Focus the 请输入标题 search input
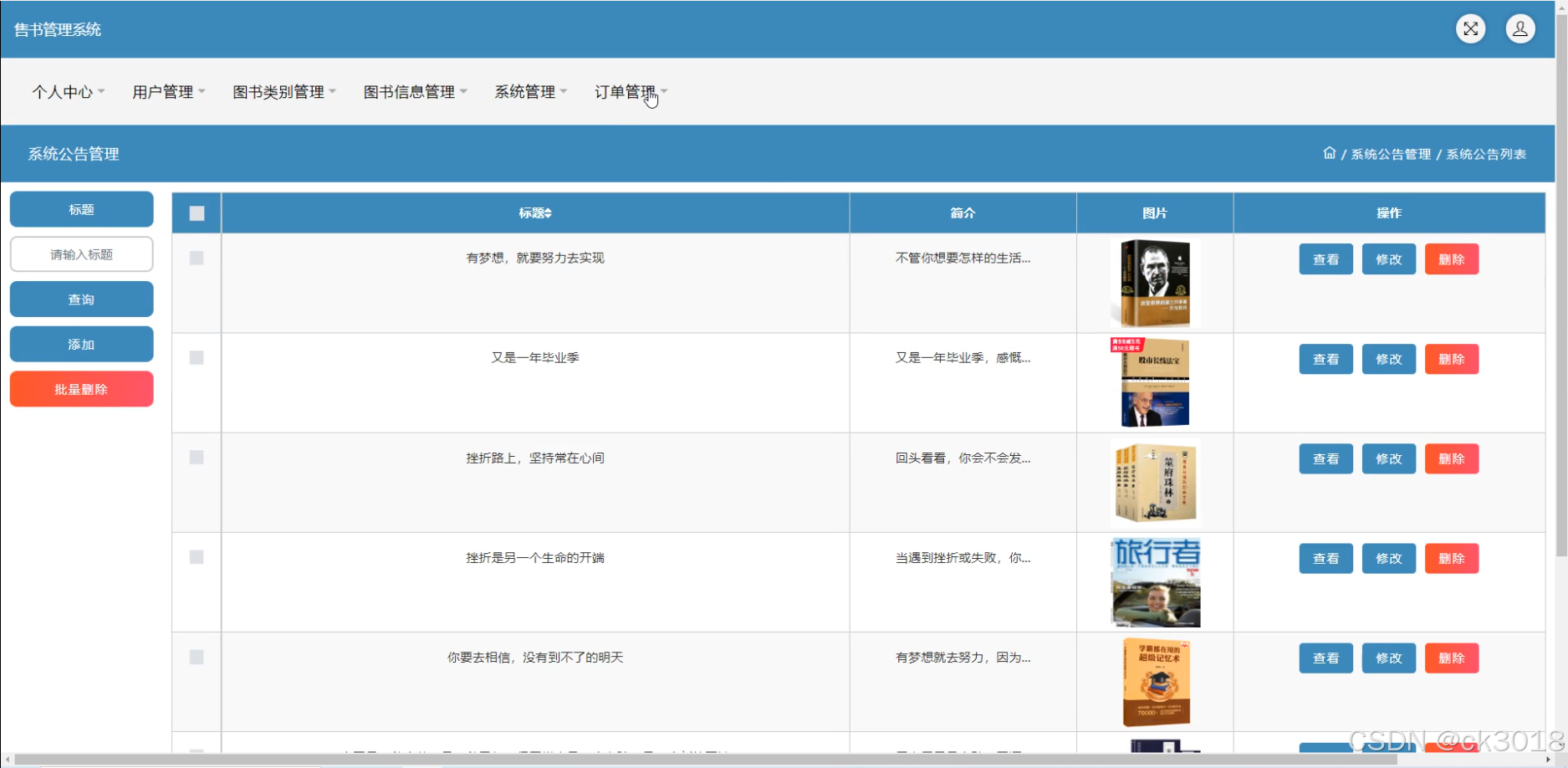The height and width of the screenshot is (768, 1568). [81, 254]
